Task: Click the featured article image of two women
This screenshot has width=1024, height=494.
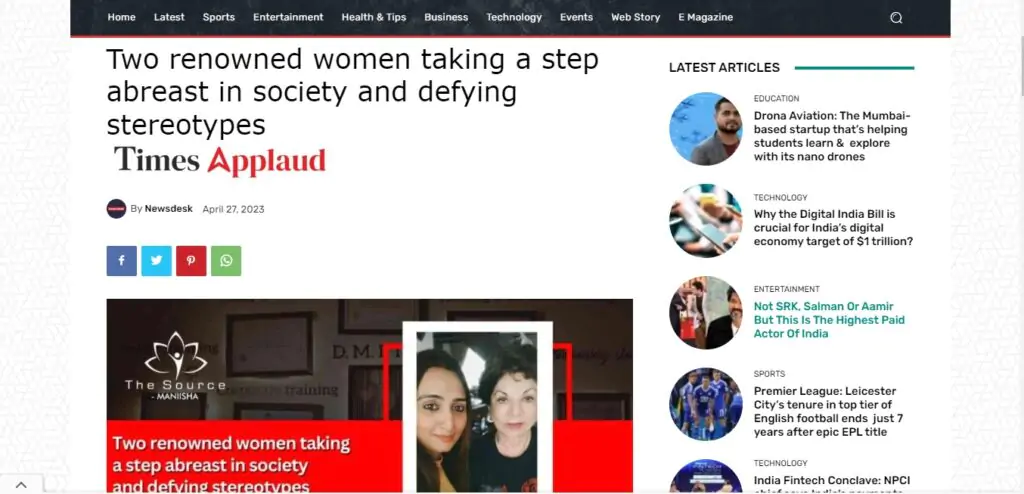Action: pyautogui.click(x=370, y=395)
